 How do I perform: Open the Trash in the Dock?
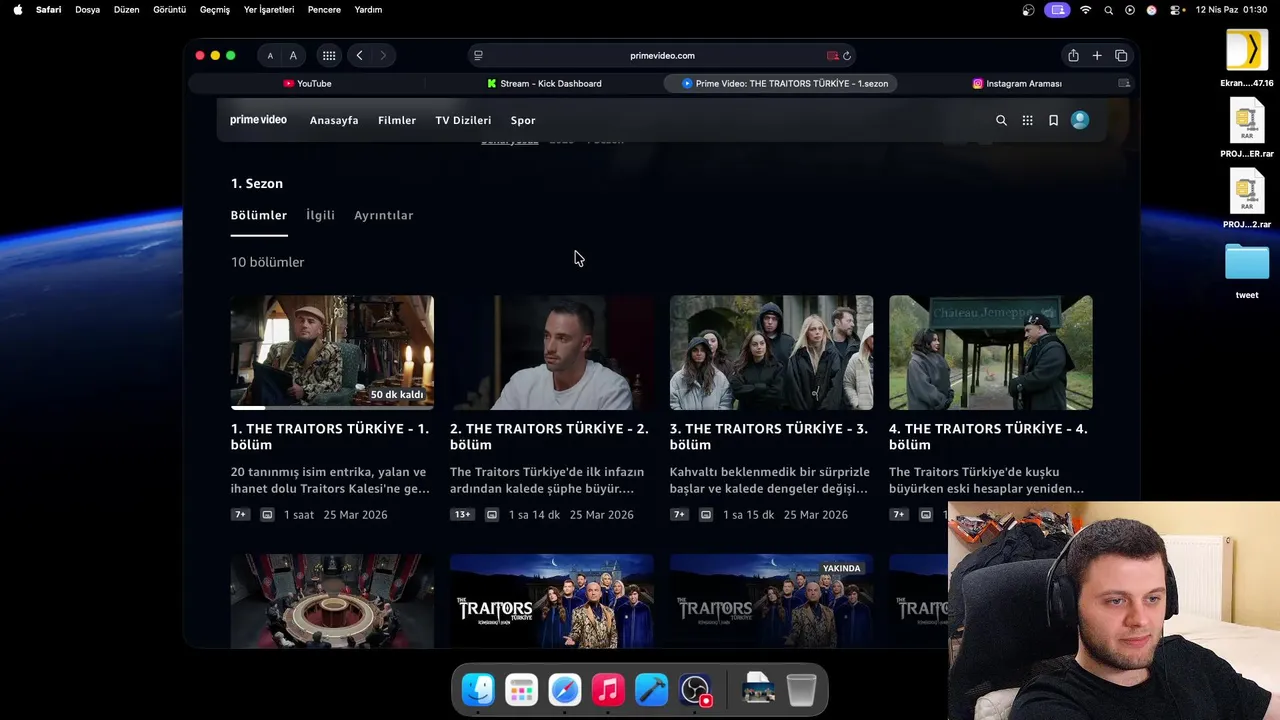801,690
